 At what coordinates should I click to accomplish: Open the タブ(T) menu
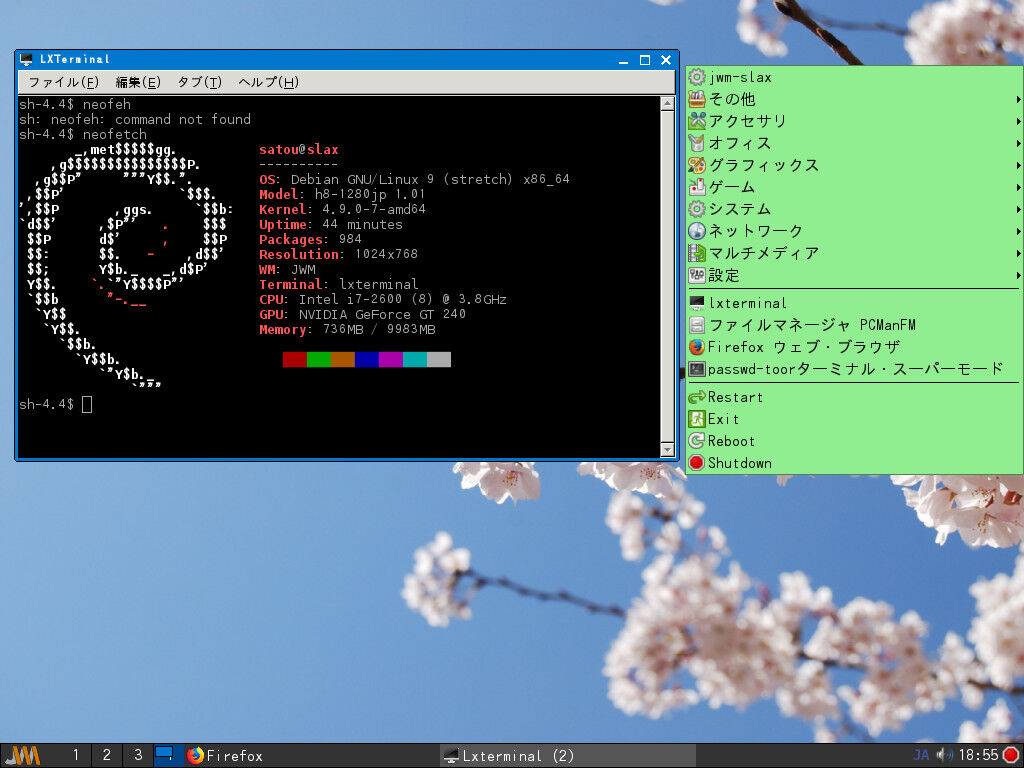point(199,82)
